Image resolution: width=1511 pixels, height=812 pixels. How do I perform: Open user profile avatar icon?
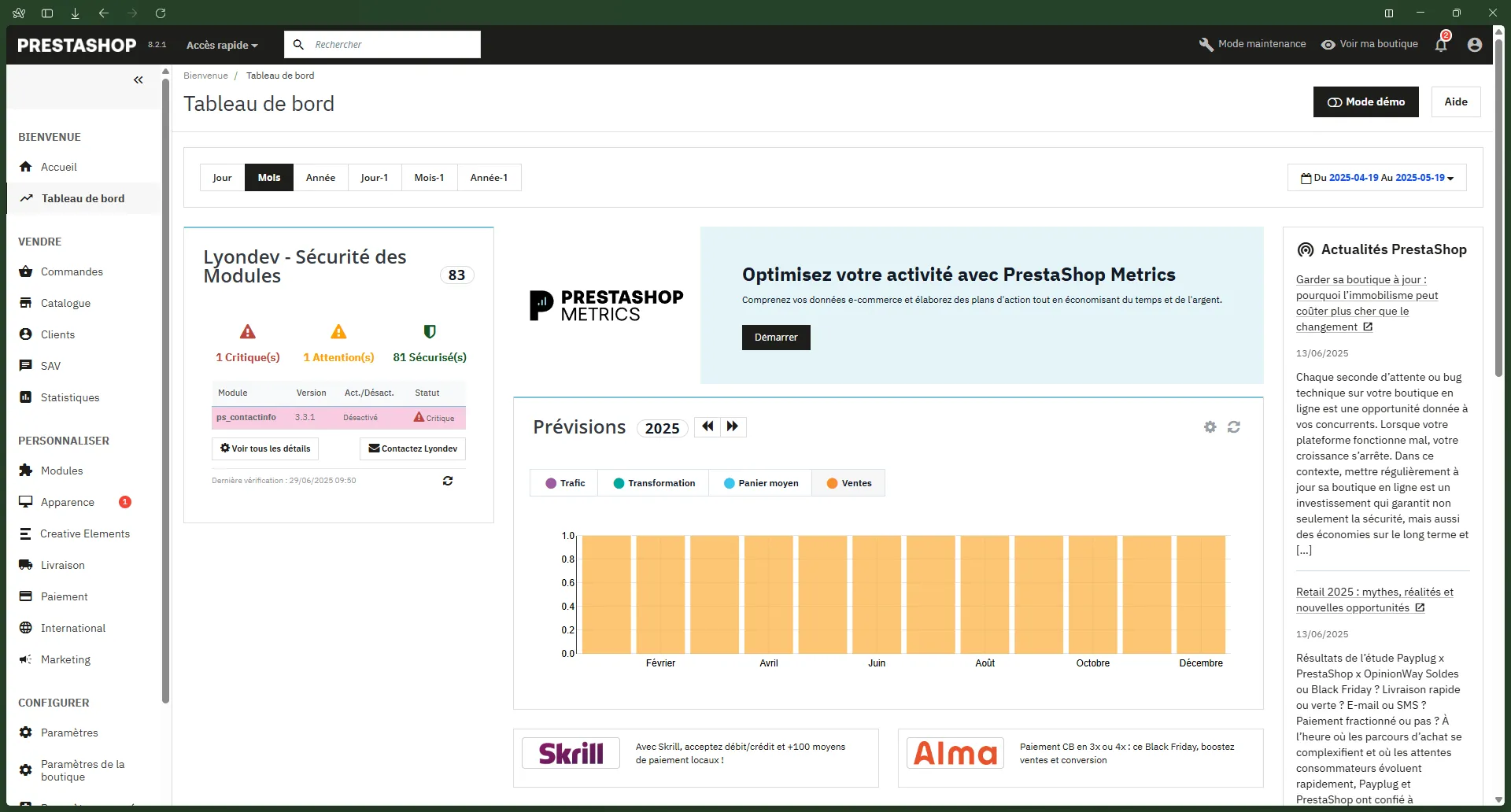point(1475,45)
